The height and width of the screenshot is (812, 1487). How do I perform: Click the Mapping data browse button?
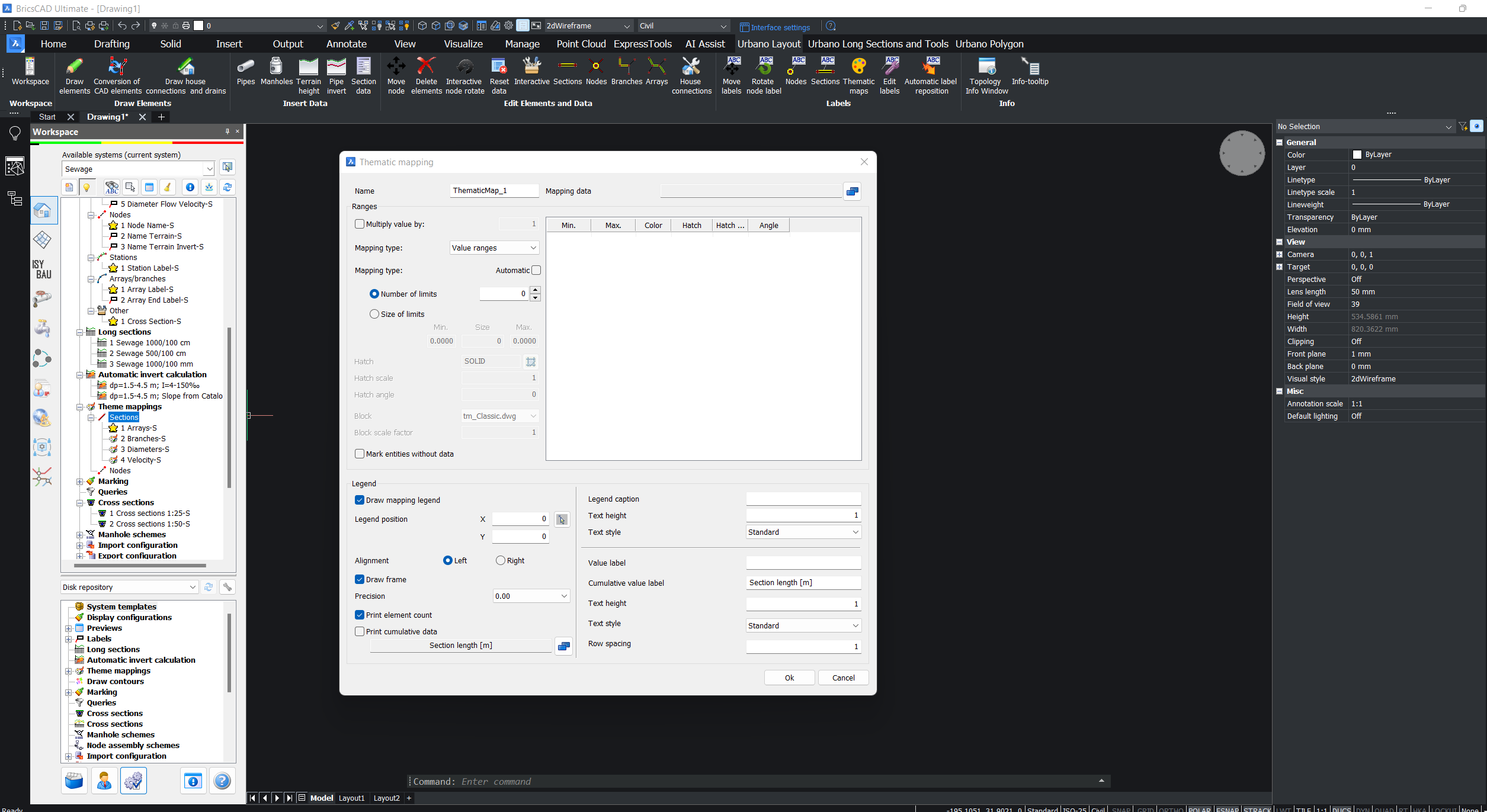pos(852,191)
